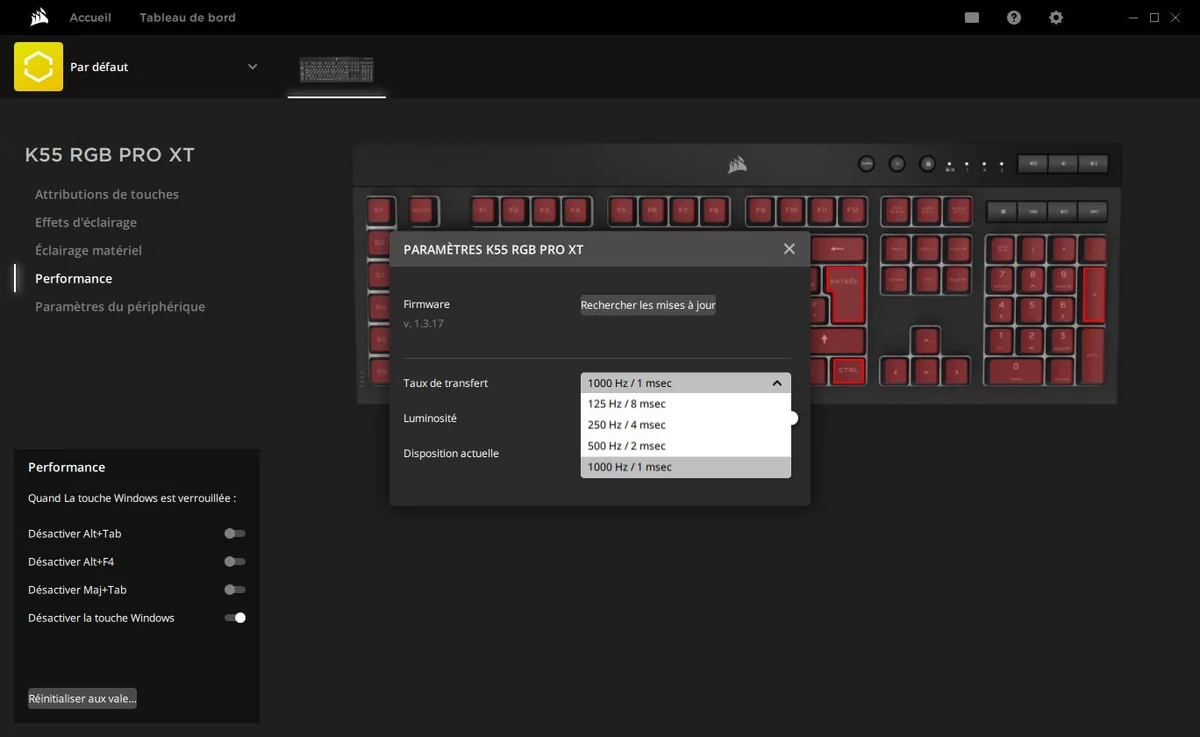Click the firmware version v. 1.3.17 text
Image resolution: width=1200 pixels, height=737 pixels.
423,324
